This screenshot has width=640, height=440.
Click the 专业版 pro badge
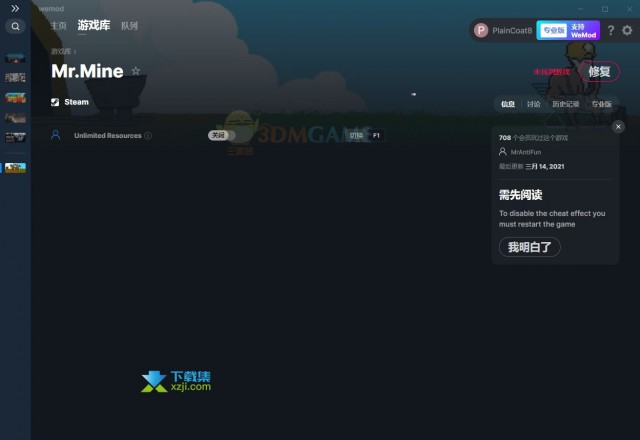click(x=553, y=31)
